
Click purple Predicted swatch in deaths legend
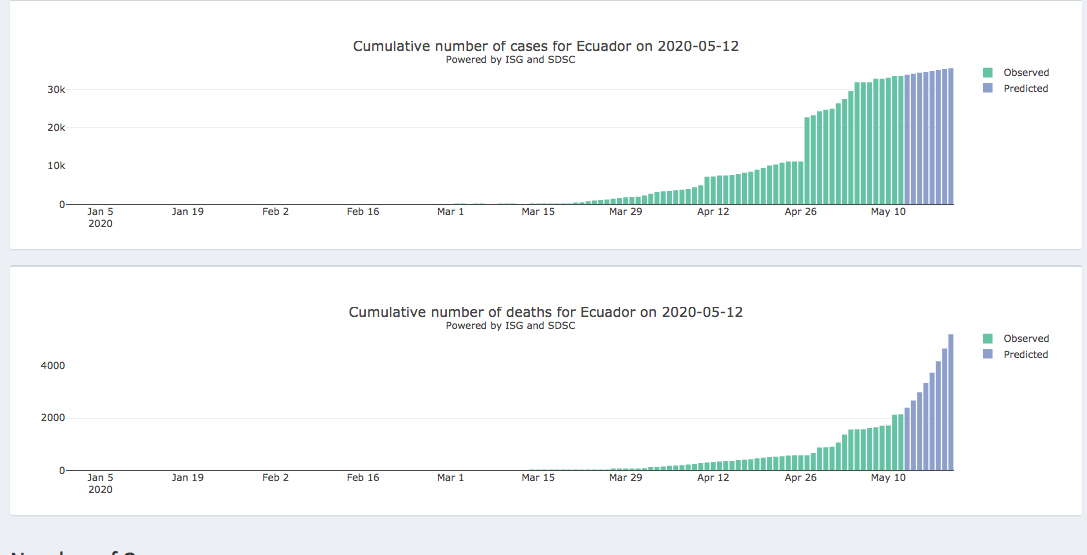pyautogui.click(x=988, y=355)
